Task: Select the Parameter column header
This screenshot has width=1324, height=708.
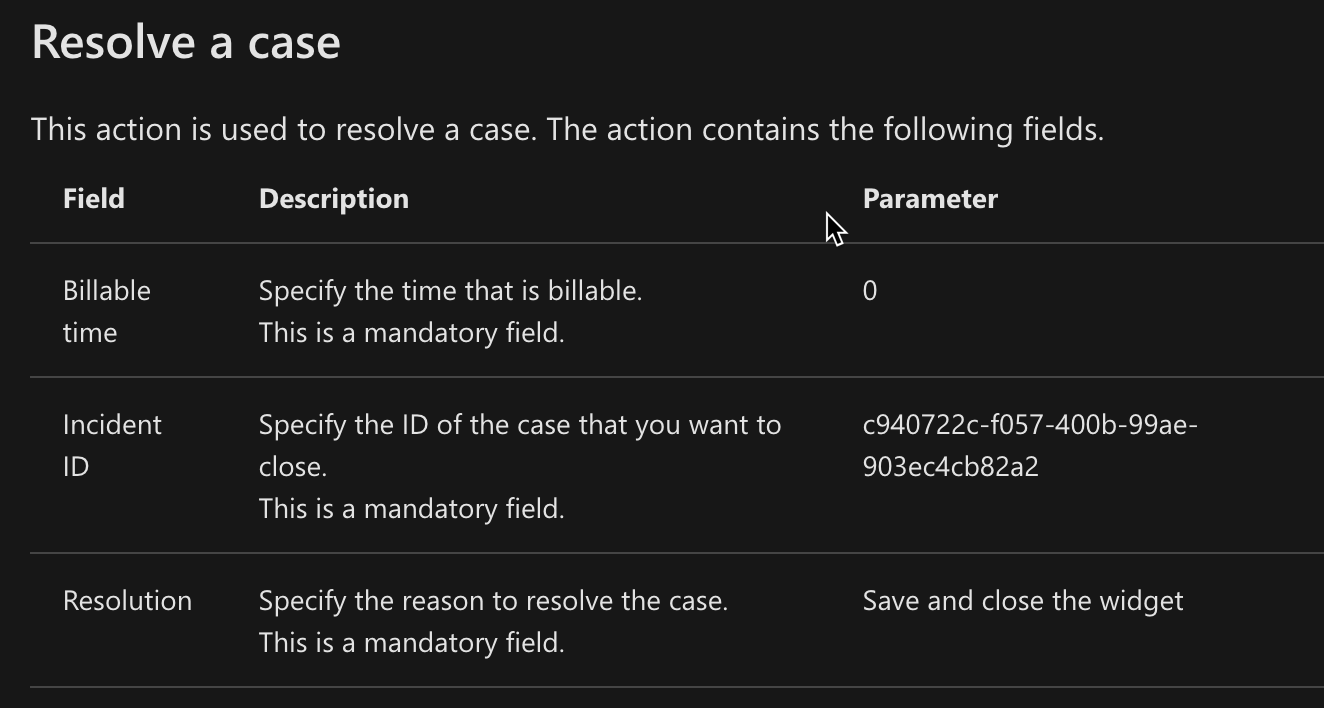Action: pyautogui.click(x=930, y=199)
